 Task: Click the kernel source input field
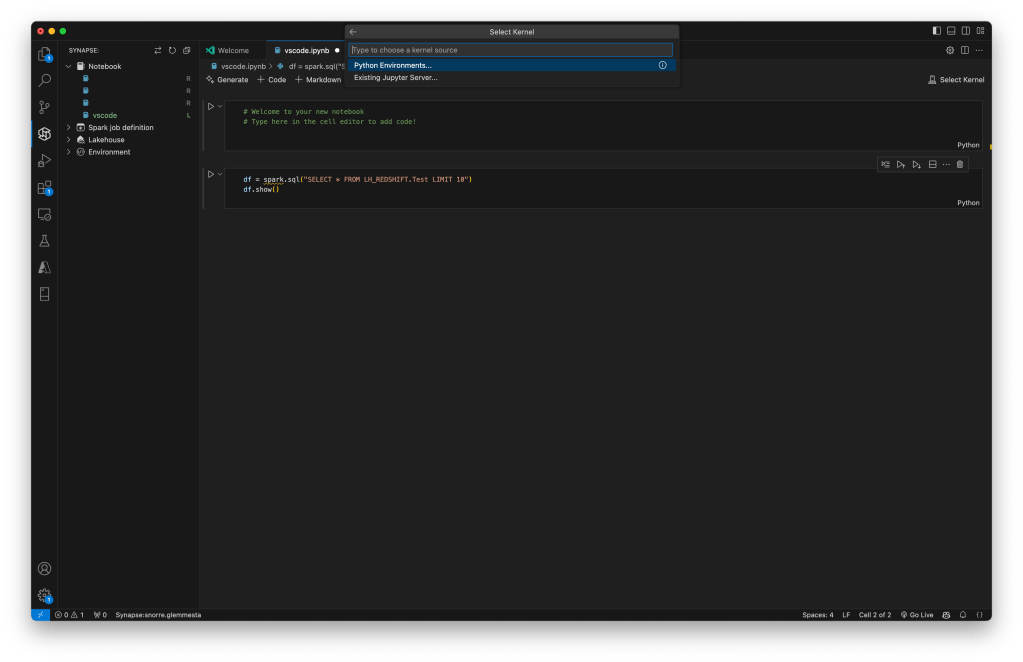click(x=511, y=50)
